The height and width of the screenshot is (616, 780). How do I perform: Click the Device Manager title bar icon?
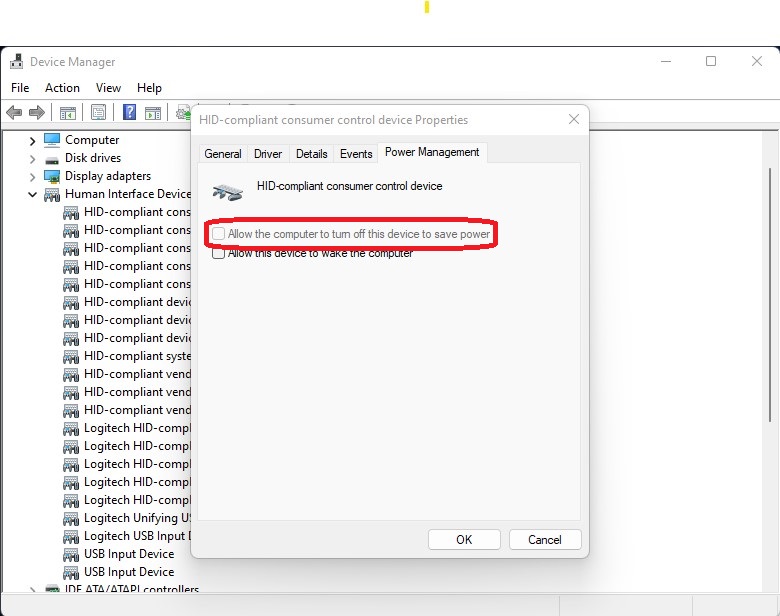pos(16,61)
